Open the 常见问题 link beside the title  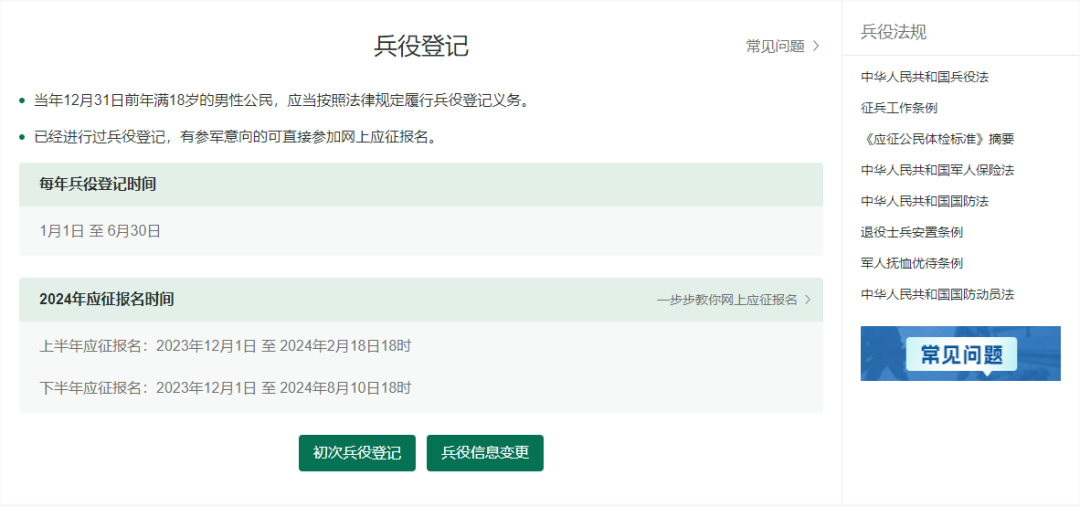pos(775,46)
